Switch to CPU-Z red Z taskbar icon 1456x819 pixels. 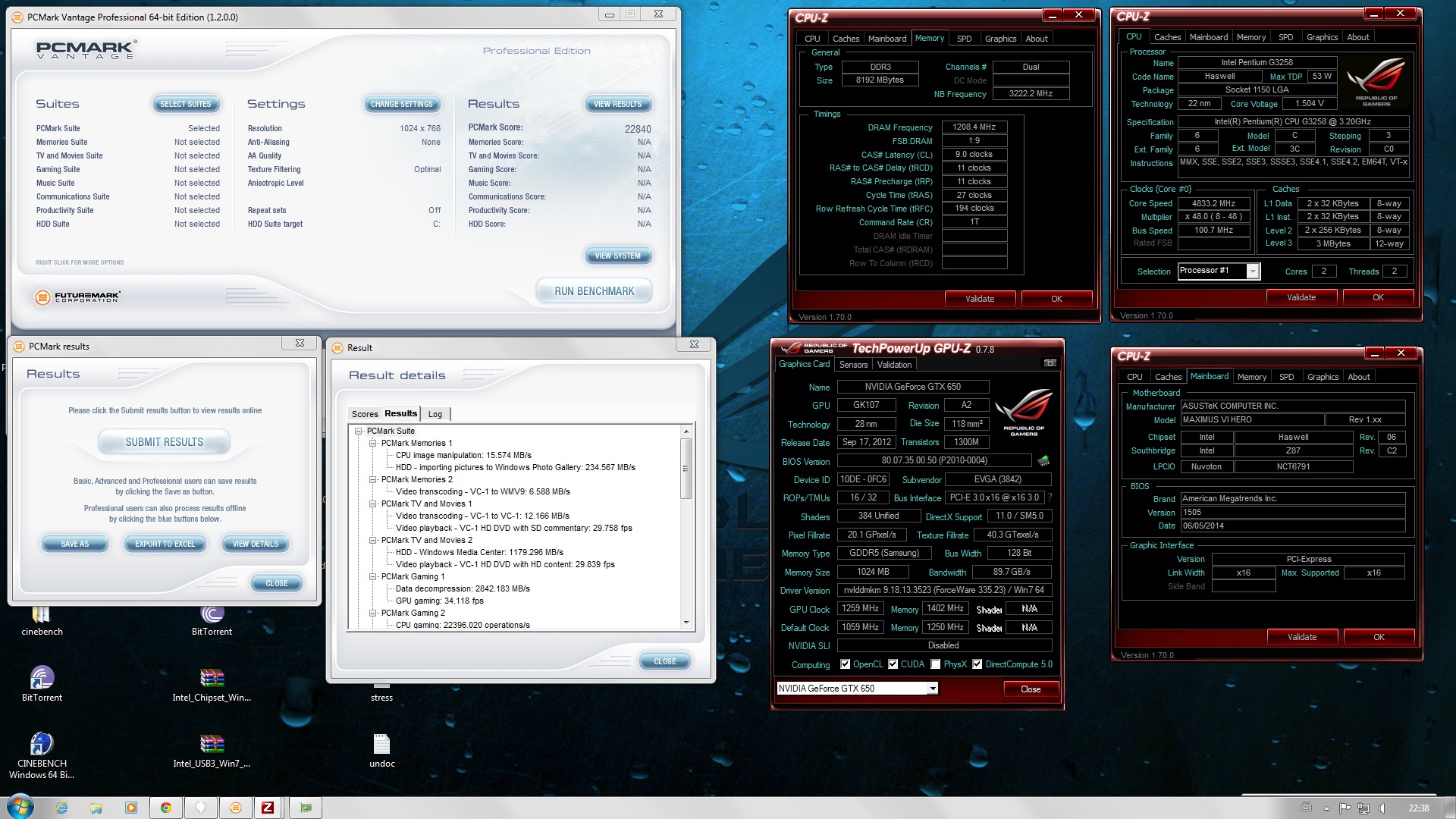[x=268, y=808]
